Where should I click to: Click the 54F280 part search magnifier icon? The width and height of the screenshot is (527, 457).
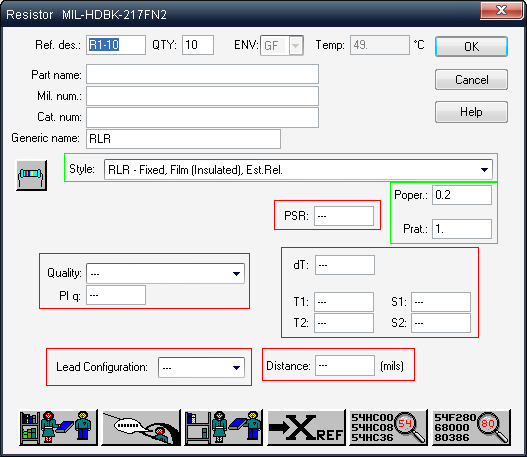click(x=471, y=427)
